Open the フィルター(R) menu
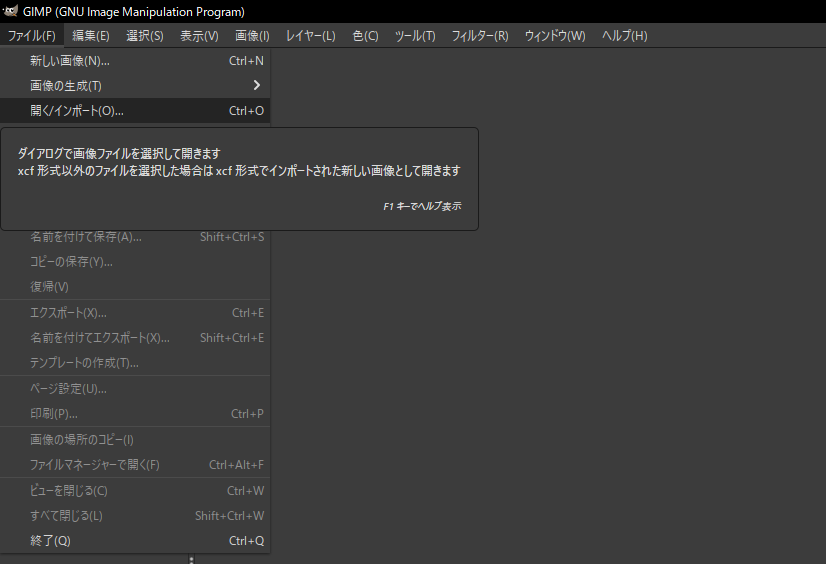 [480, 36]
